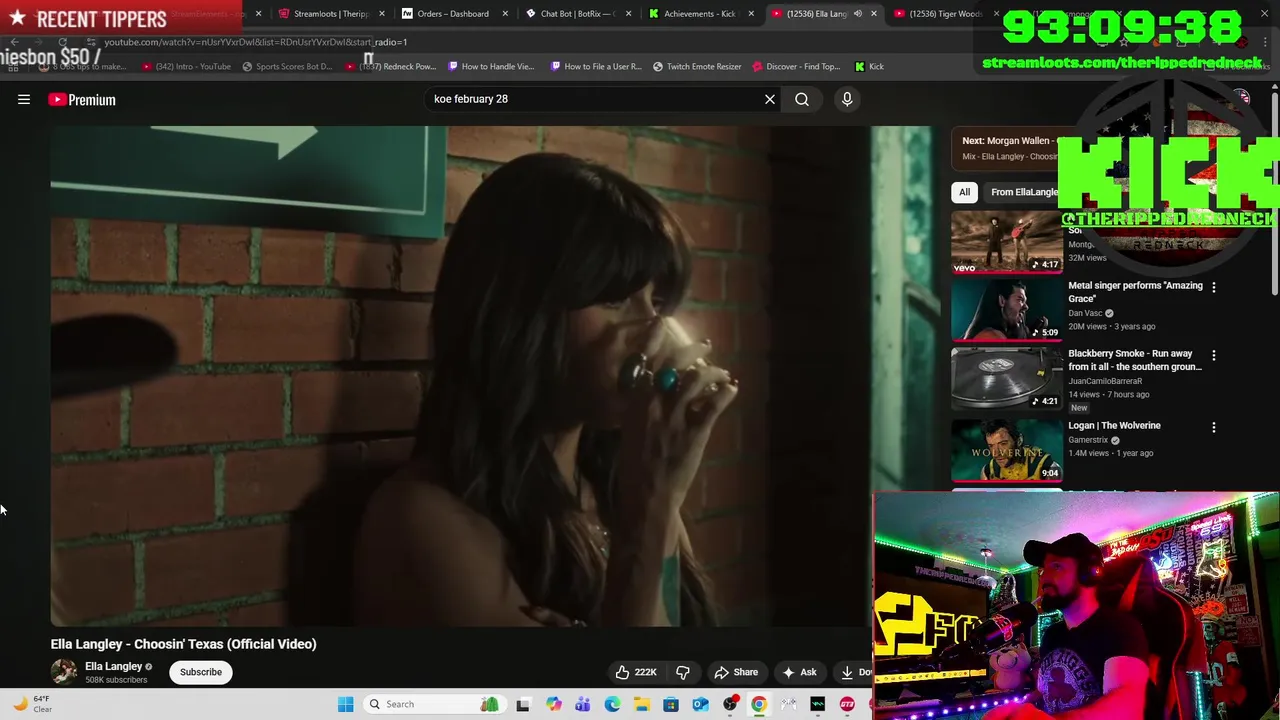1280x720 pixels.
Task: Open the '(342) Intro - YouTube' bookmark
Action: (186, 67)
